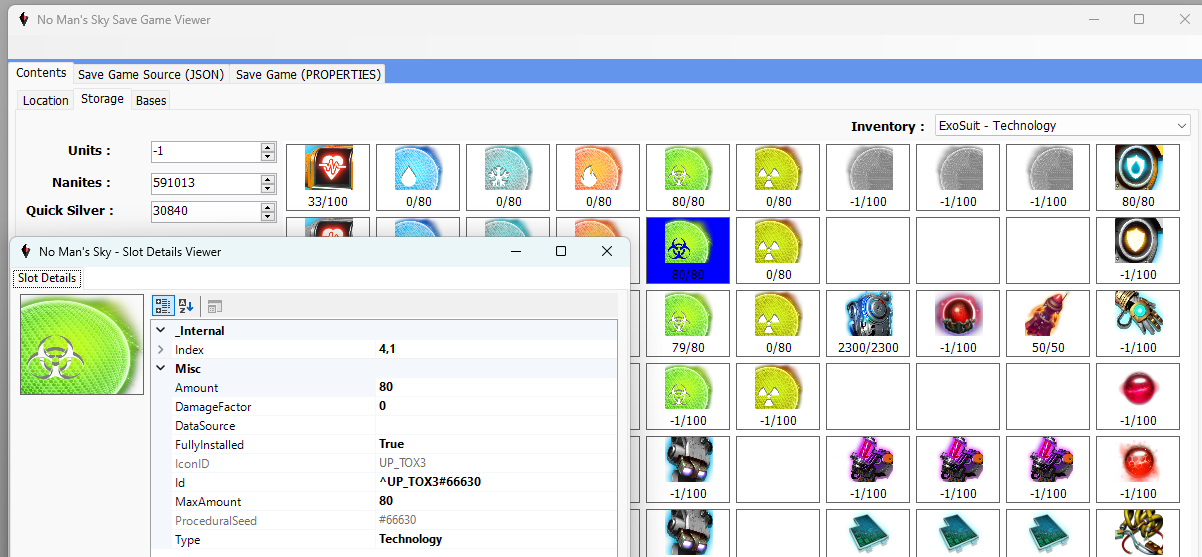The image size is (1202, 557).
Task: Switch to Save Game Source (JSON) tab
Action: click(x=151, y=74)
